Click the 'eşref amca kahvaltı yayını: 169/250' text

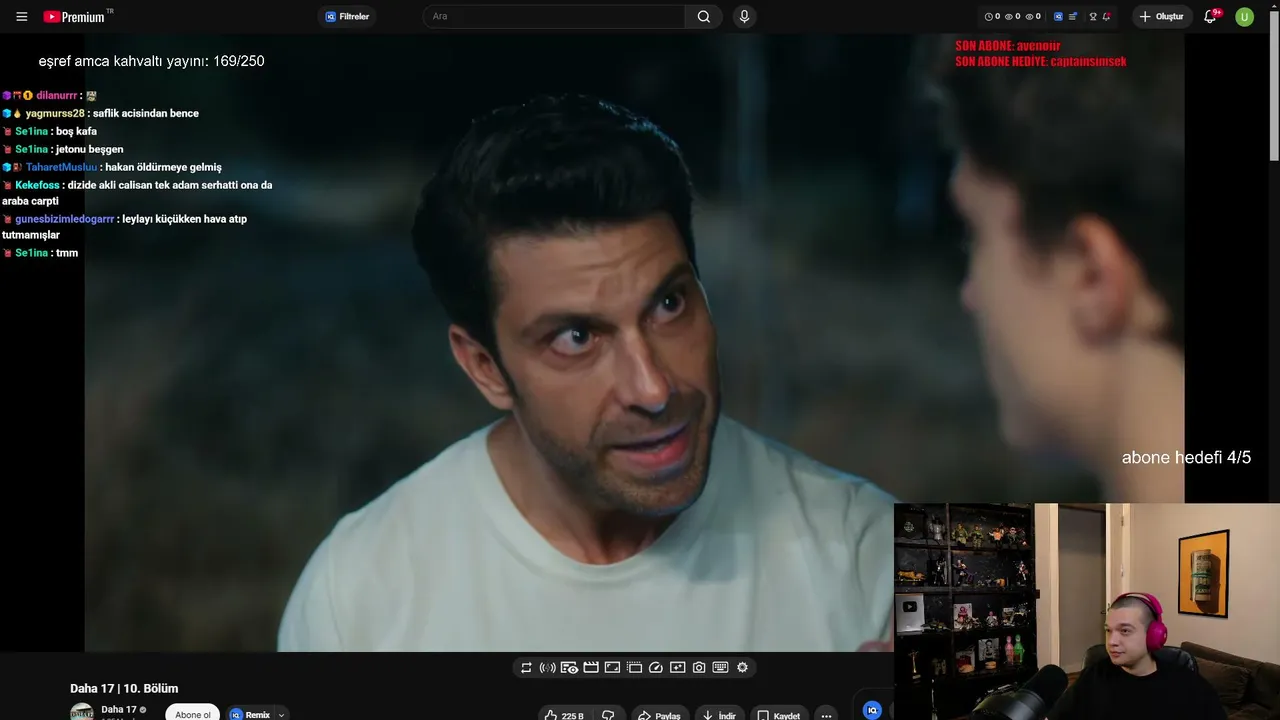151,61
